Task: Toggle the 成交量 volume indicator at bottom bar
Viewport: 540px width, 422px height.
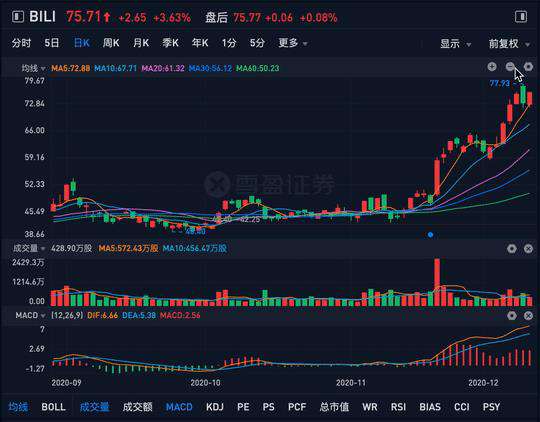Action: pos(94,407)
